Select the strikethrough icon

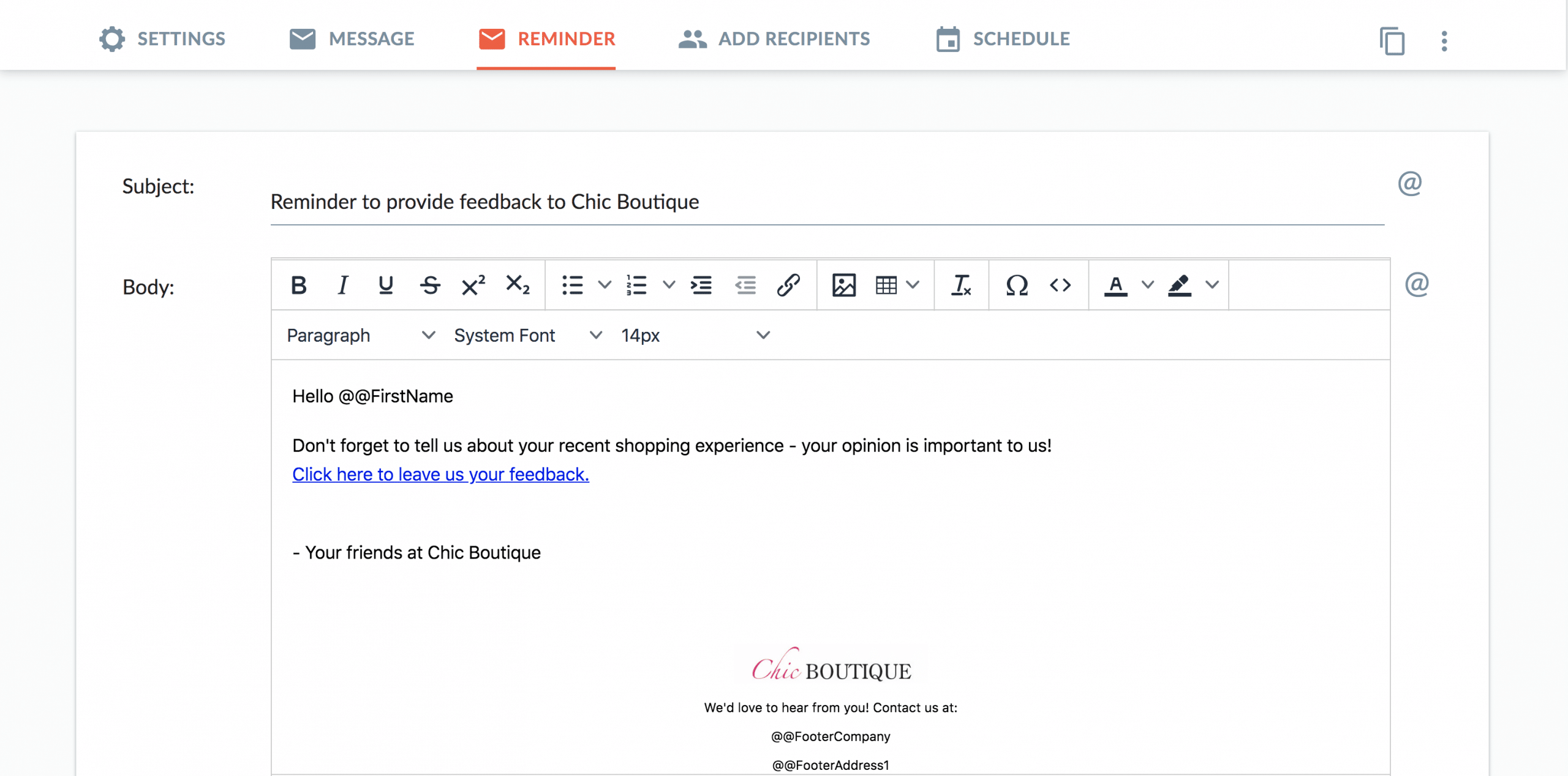pyautogui.click(x=430, y=284)
